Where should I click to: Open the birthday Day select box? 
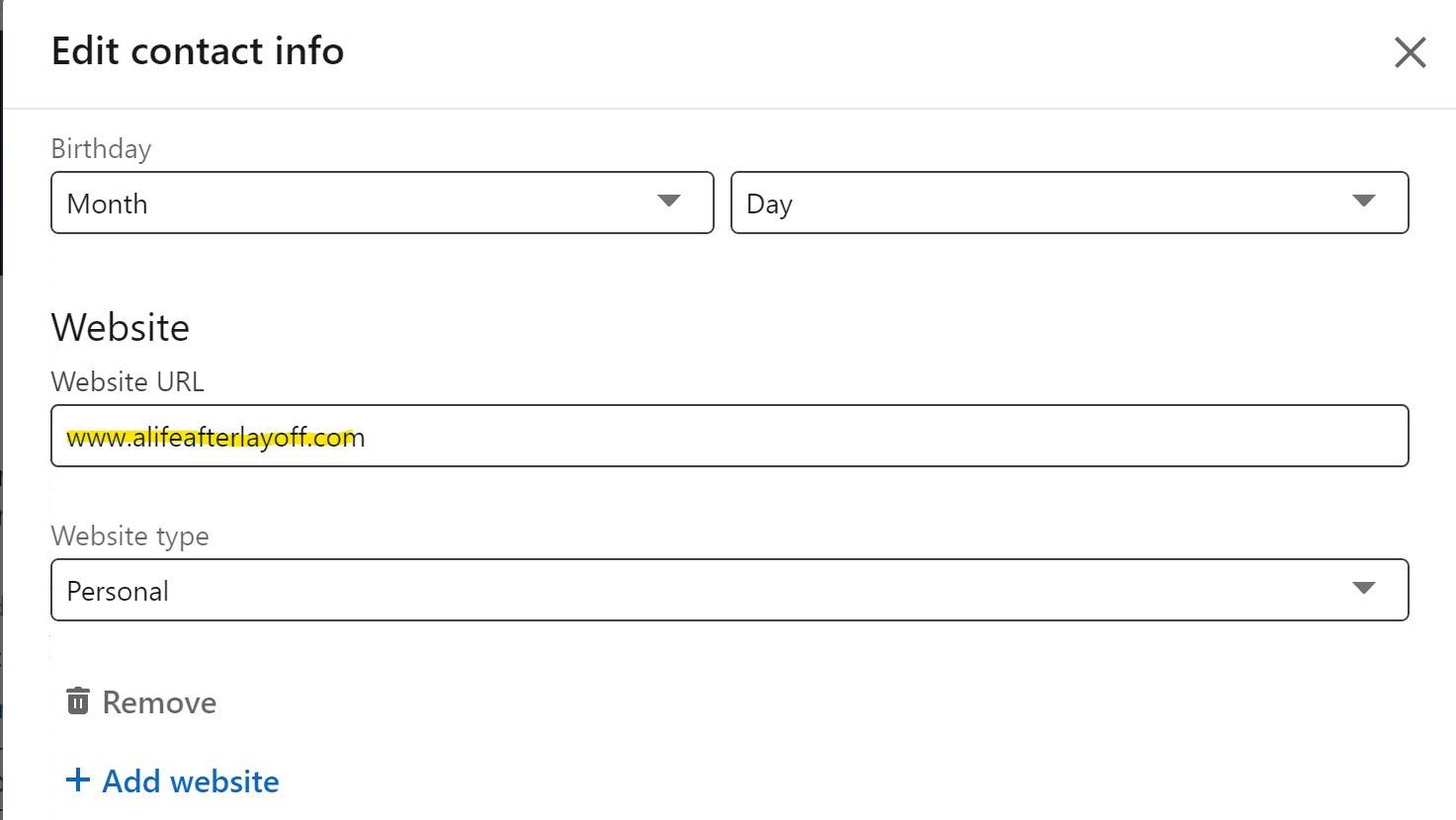(x=1070, y=203)
